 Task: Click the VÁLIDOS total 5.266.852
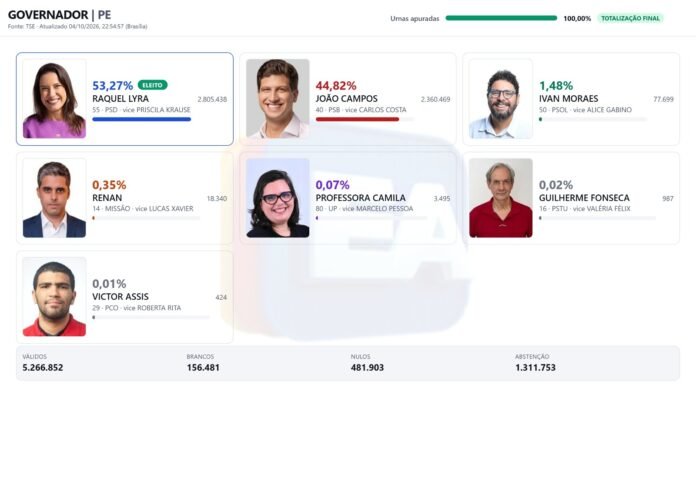tap(43, 367)
